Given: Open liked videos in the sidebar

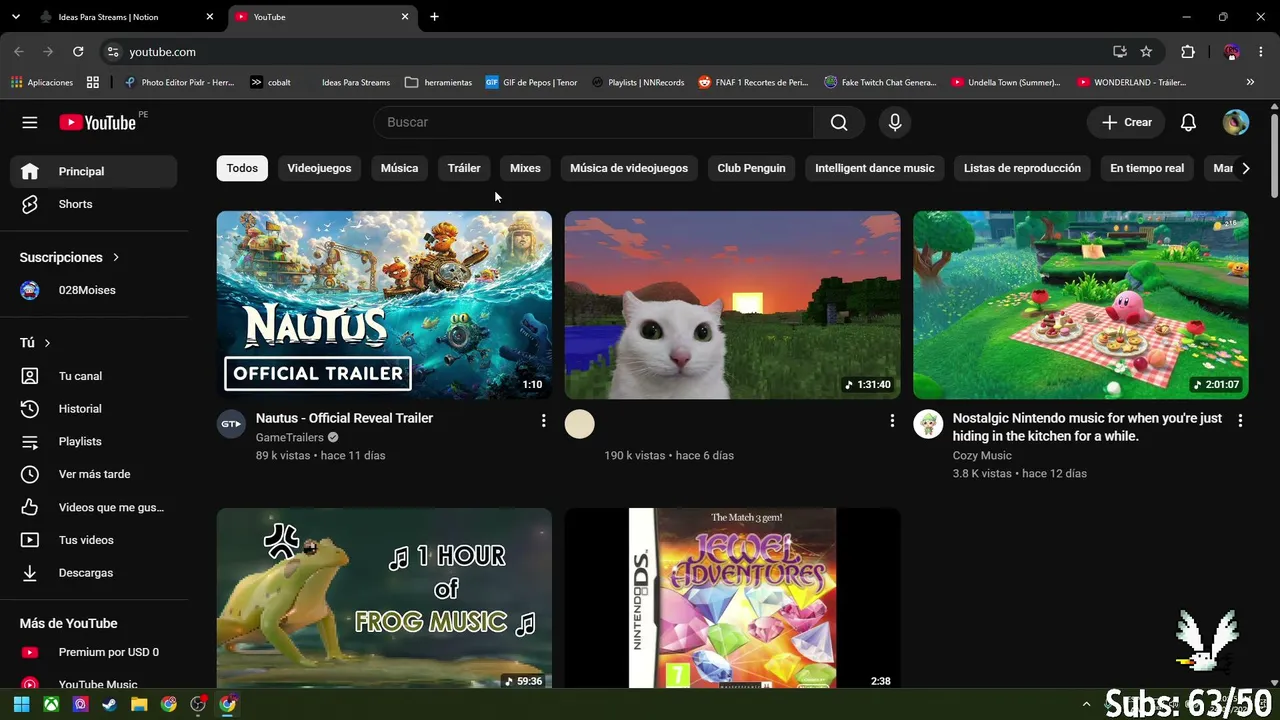Looking at the screenshot, I should (93, 507).
